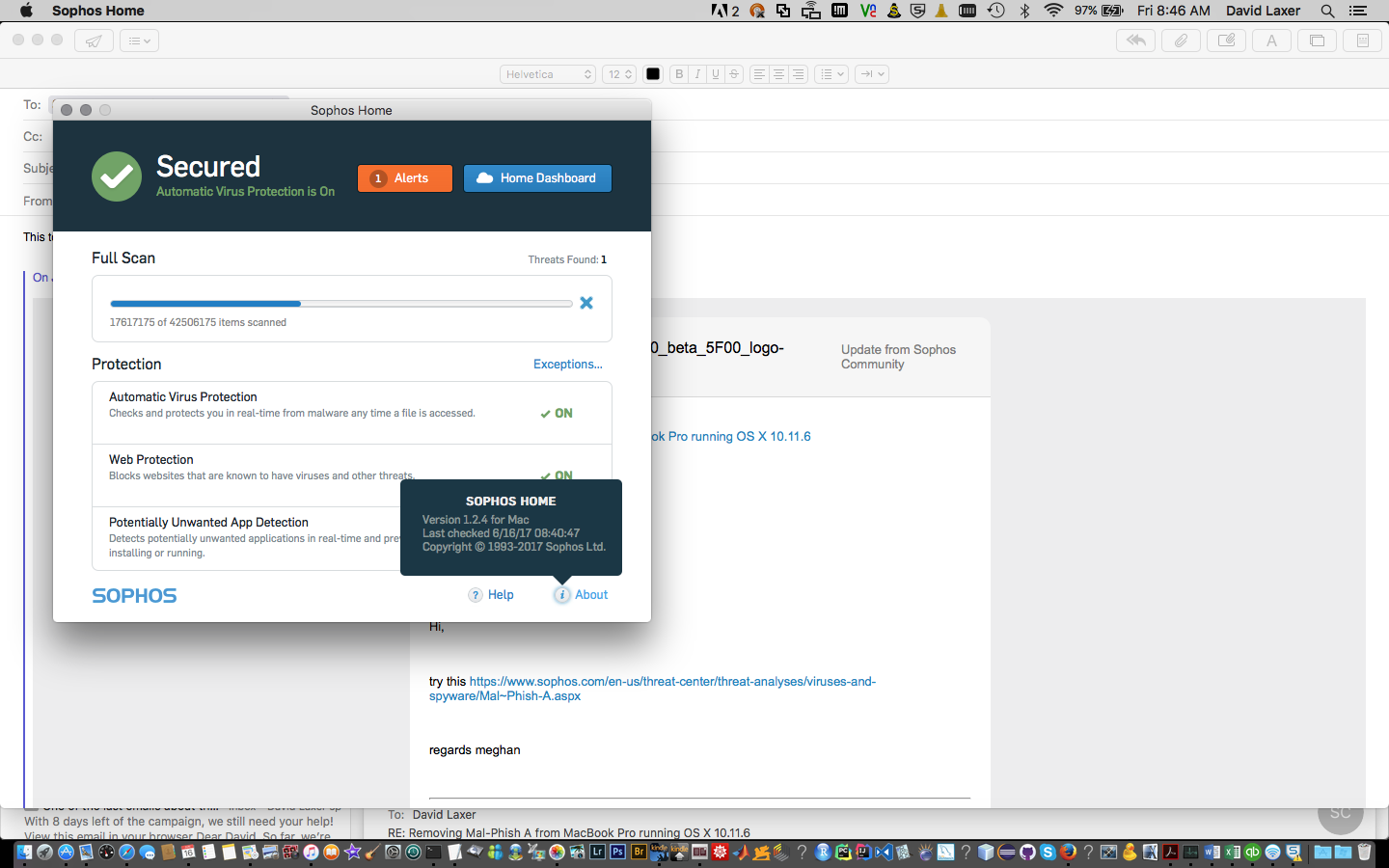Screen dimensions: 1389x868
Task: Open Safari from the Dock
Action: point(126,852)
